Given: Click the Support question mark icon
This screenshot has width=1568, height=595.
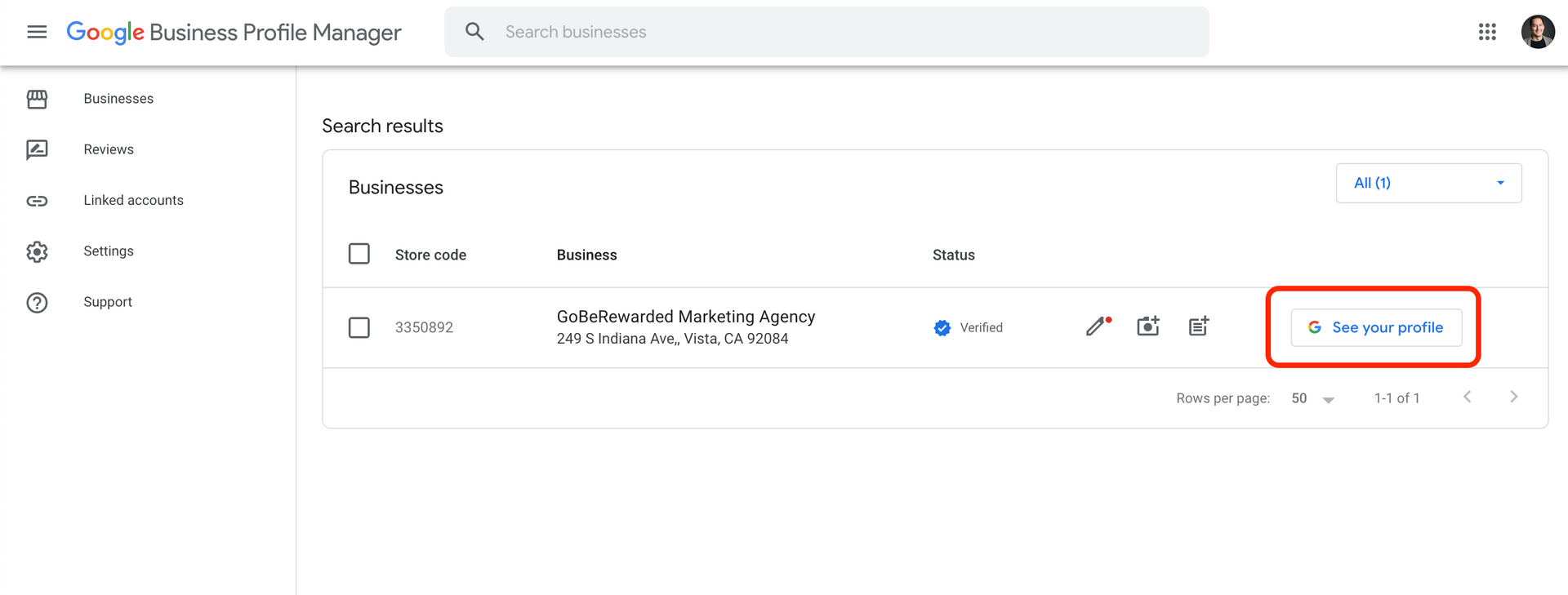Looking at the screenshot, I should (37, 303).
